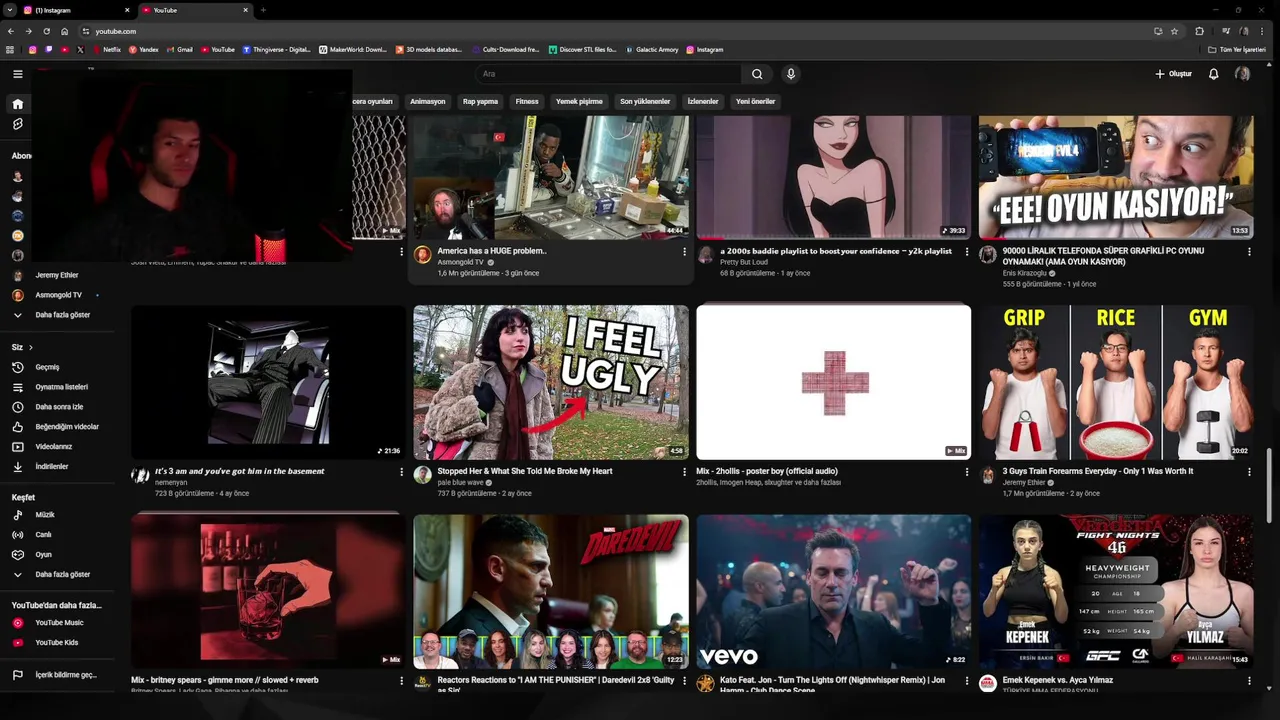Open options menu for America has a HUGE problem
Viewport: 1280px width, 720px height.
(685, 252)
